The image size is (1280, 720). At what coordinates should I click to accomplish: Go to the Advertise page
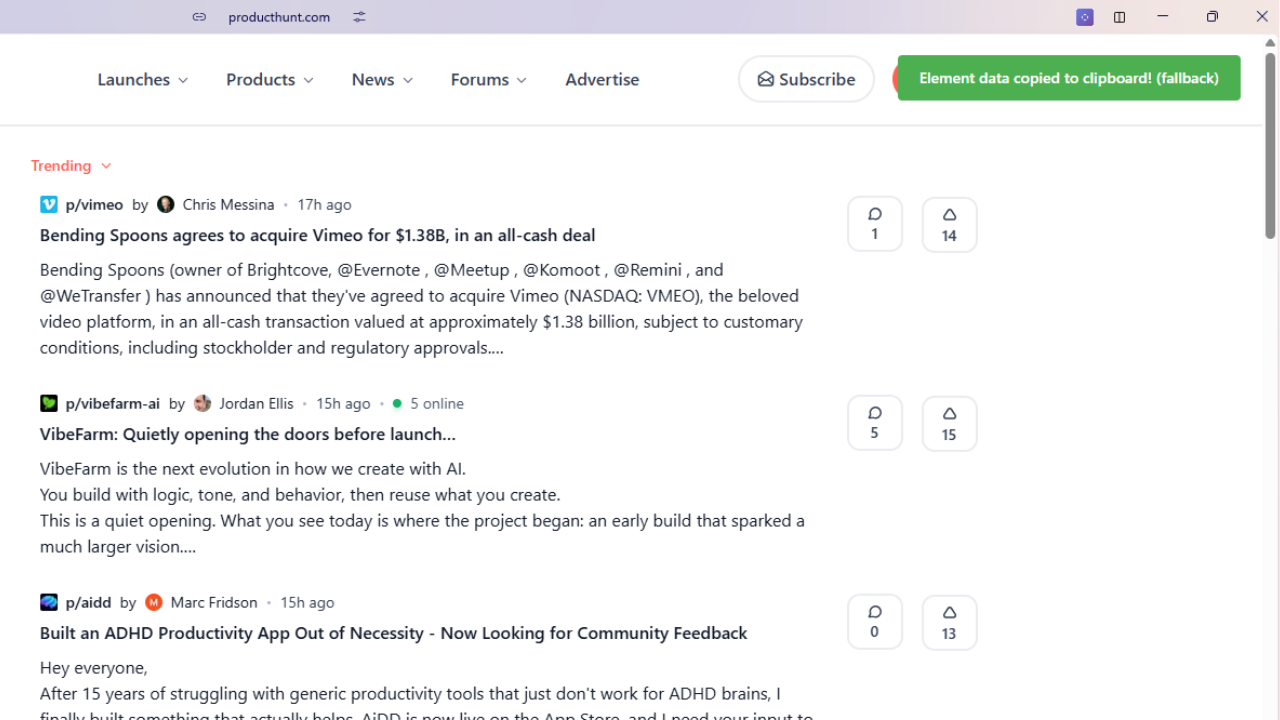(x=602, y=79)
